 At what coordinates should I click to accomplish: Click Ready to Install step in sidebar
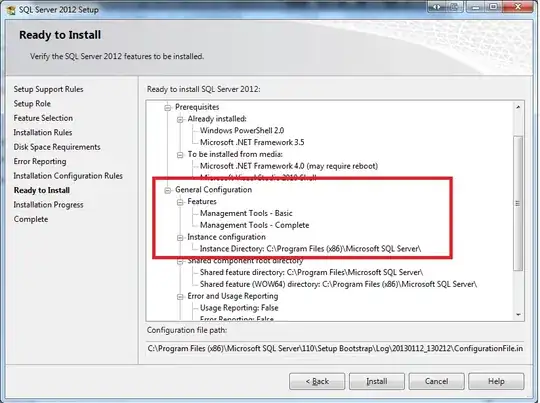pos(42,190)
